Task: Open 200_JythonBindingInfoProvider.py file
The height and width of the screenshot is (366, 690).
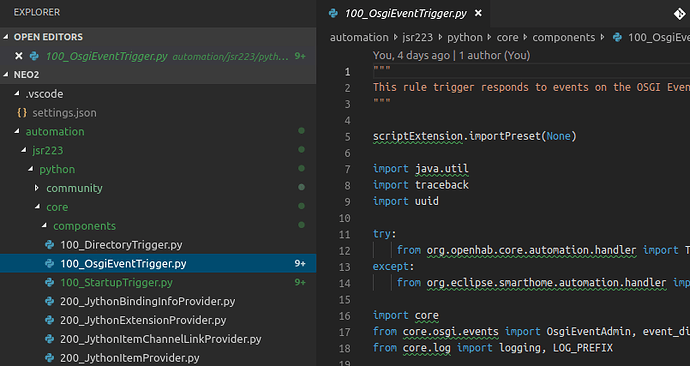Action: (x=147, y=301)
